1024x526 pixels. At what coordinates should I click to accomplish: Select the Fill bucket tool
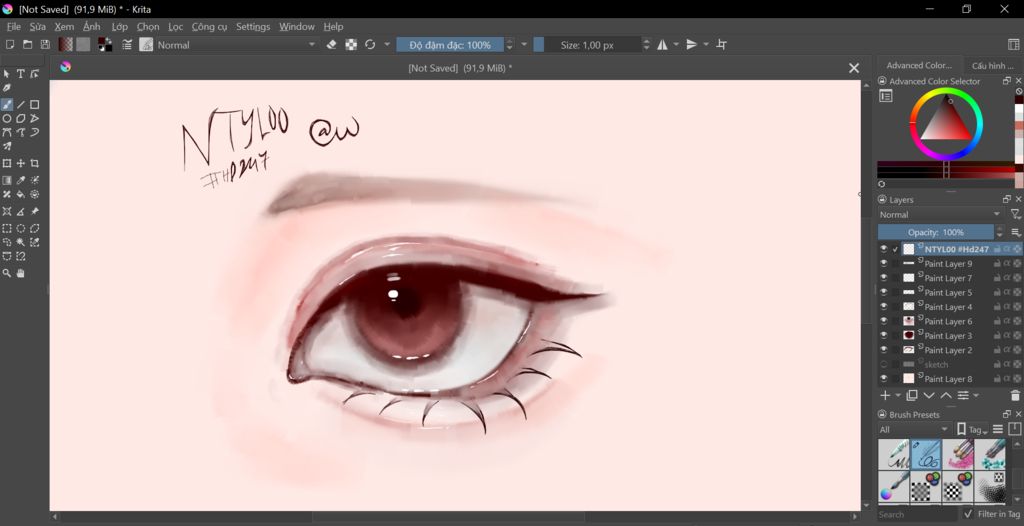point(21,195)
